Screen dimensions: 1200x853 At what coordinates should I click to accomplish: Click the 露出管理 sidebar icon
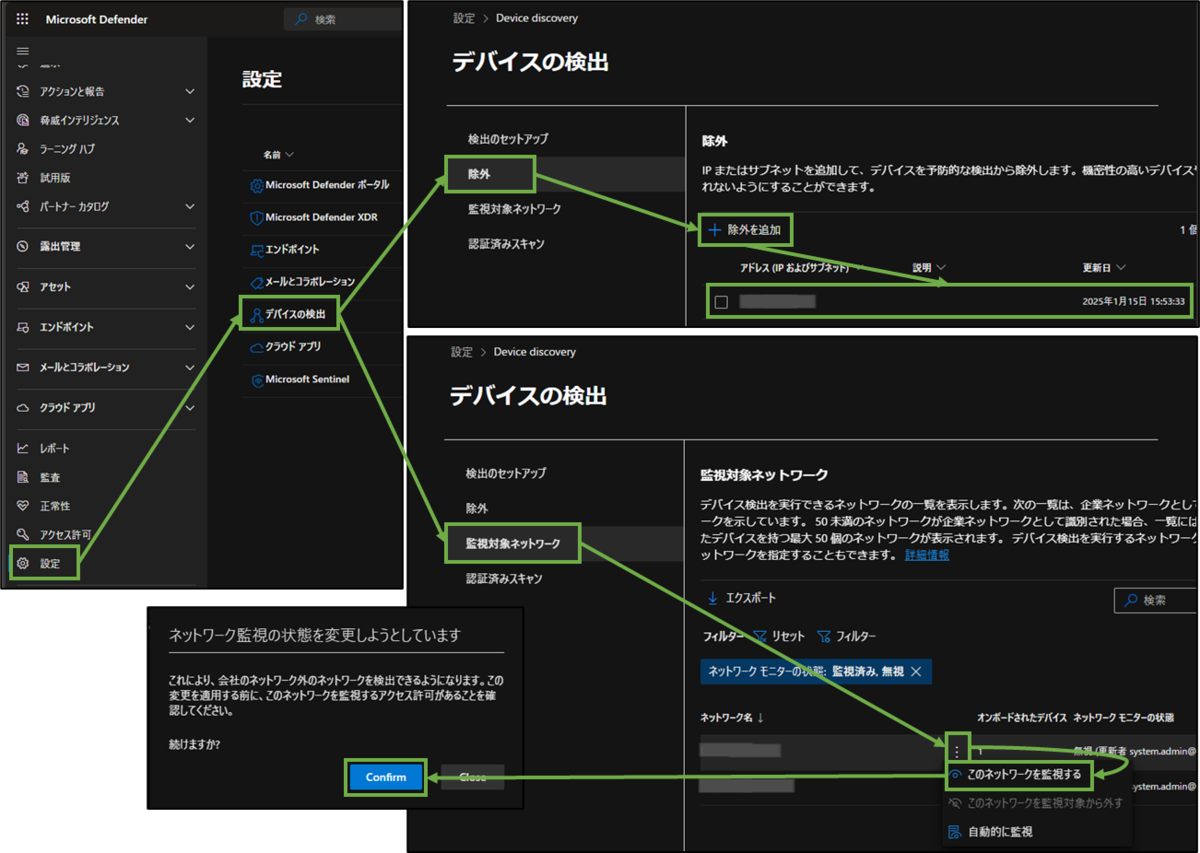click(x=23, y=246)
